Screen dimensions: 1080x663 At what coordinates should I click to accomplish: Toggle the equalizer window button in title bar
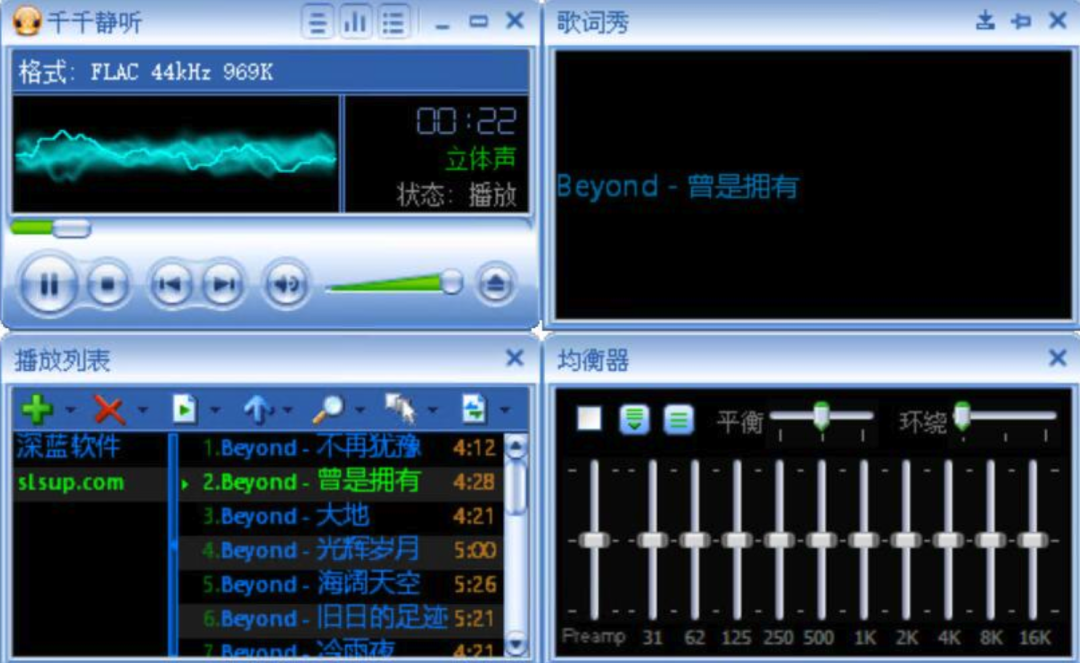tap(355, 23)
